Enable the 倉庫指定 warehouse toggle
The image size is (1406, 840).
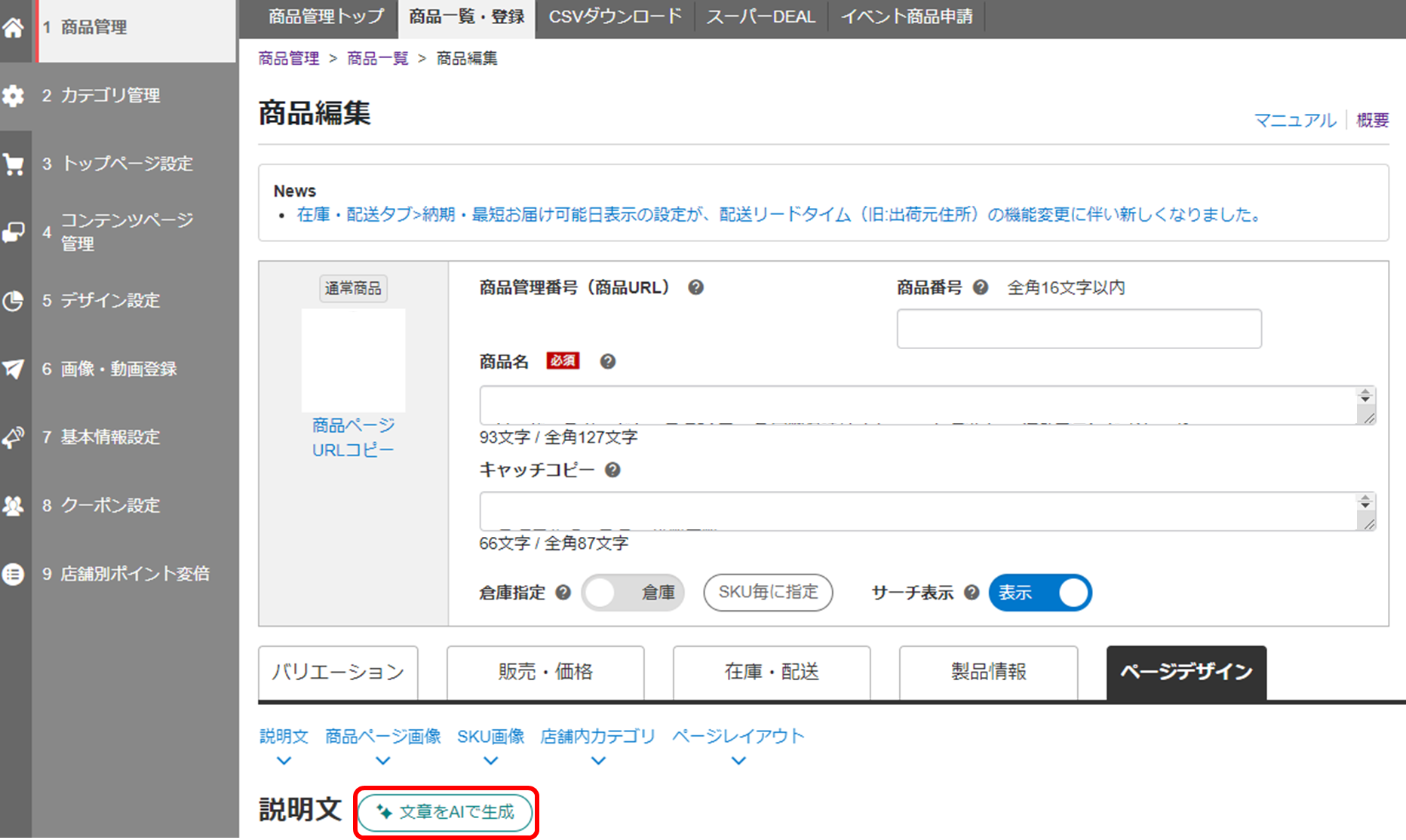632,593
